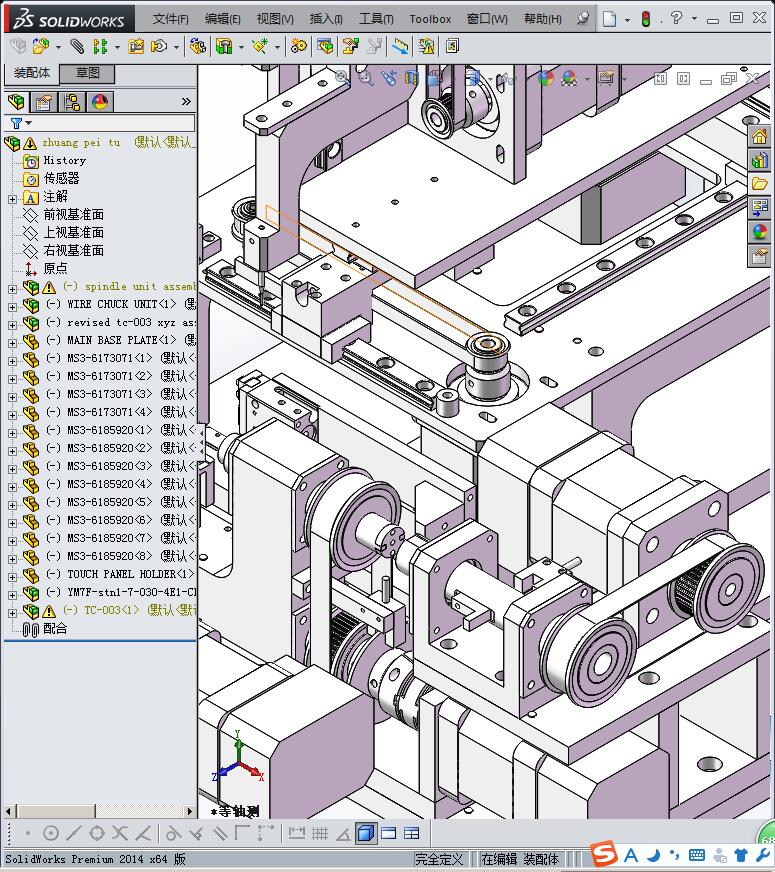Open the View Palette task pane

759,208
